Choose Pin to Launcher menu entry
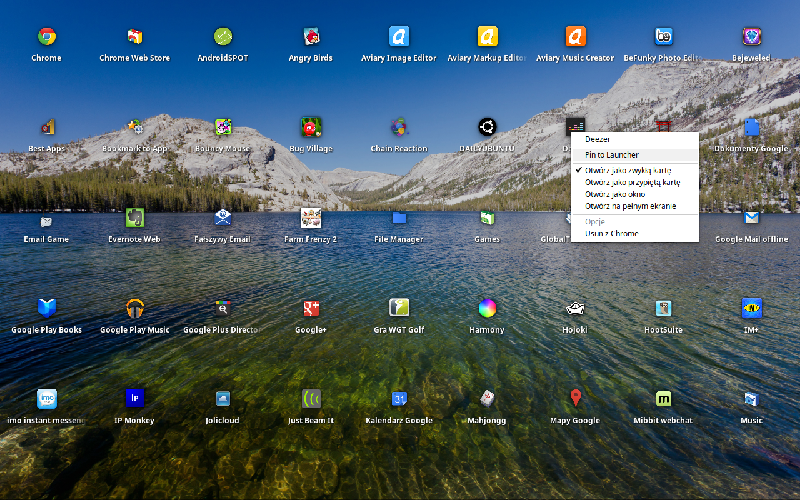800x500 pixels. (635, 155)
